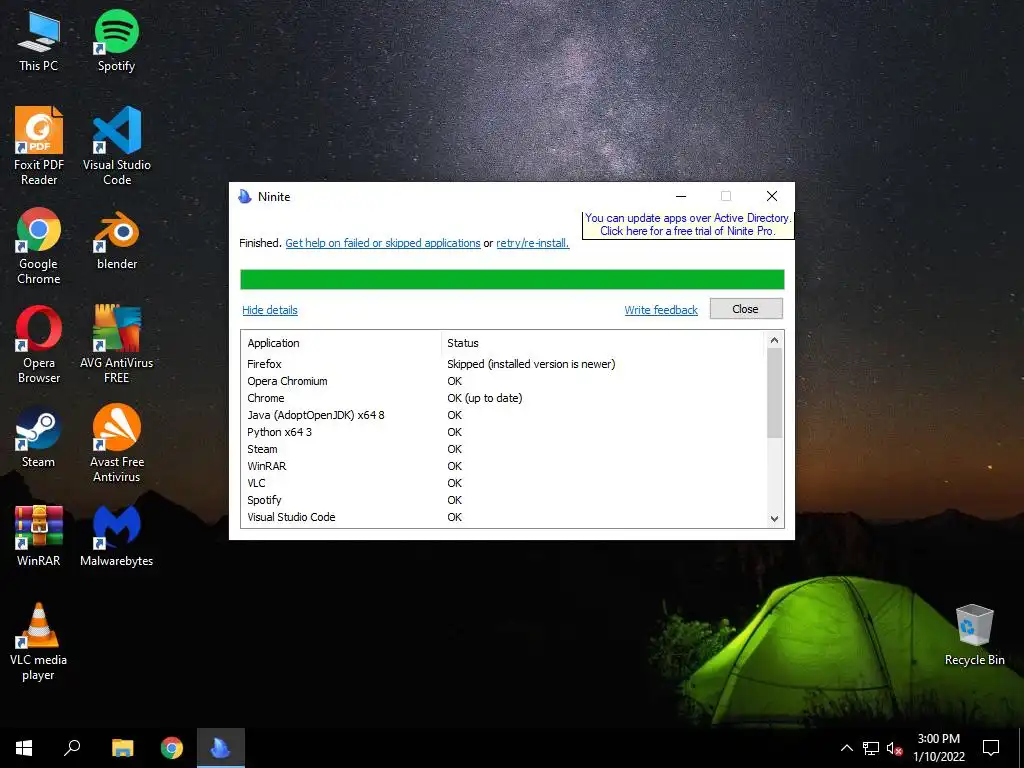Select the AVG AntiVirus FREE shortcut
1024x768 pixels.
[x=116, y=345]
